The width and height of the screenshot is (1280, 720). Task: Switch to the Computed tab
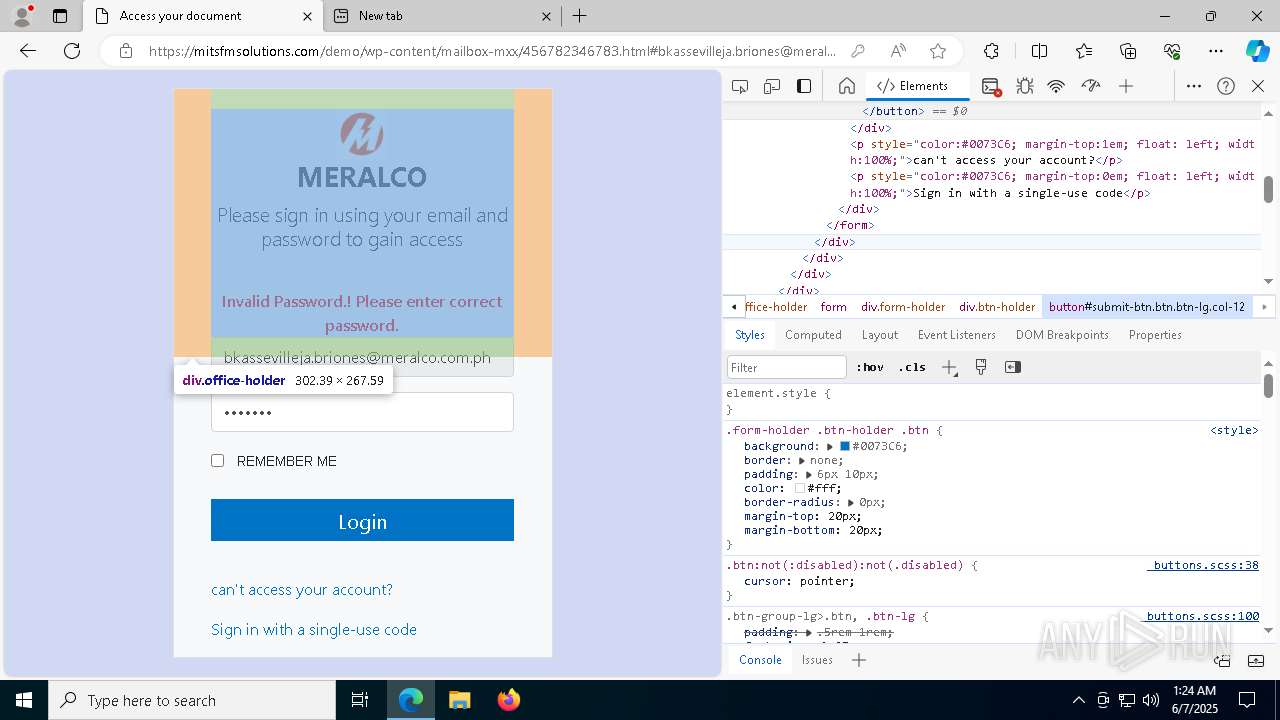(x=813, y=335)
